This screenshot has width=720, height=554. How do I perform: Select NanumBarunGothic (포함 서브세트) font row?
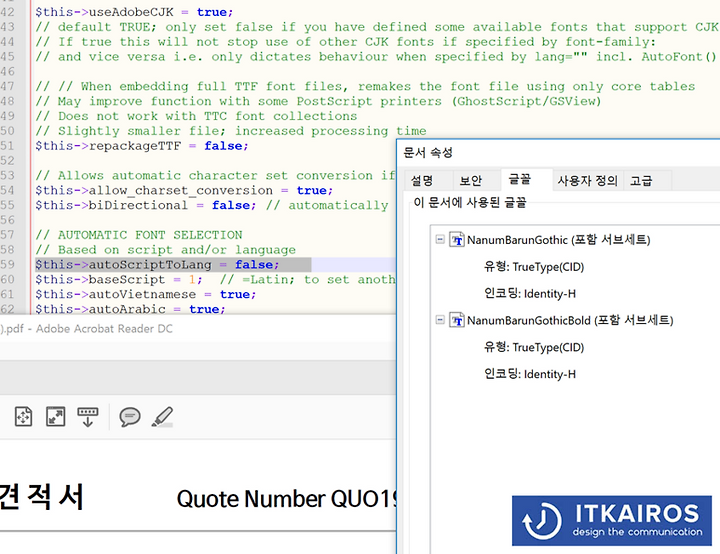[558, 240]
